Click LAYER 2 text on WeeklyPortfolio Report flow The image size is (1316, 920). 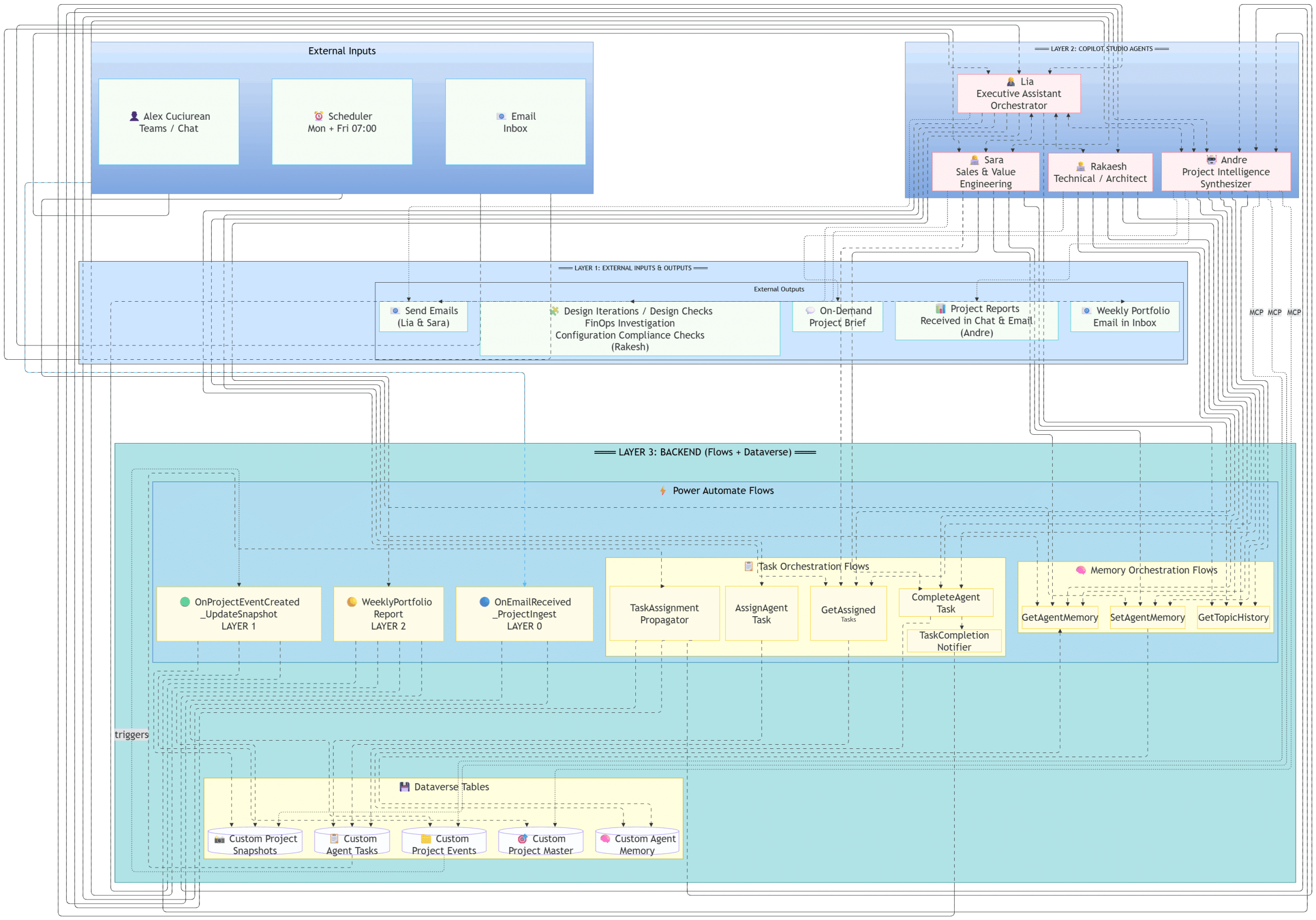388,627
